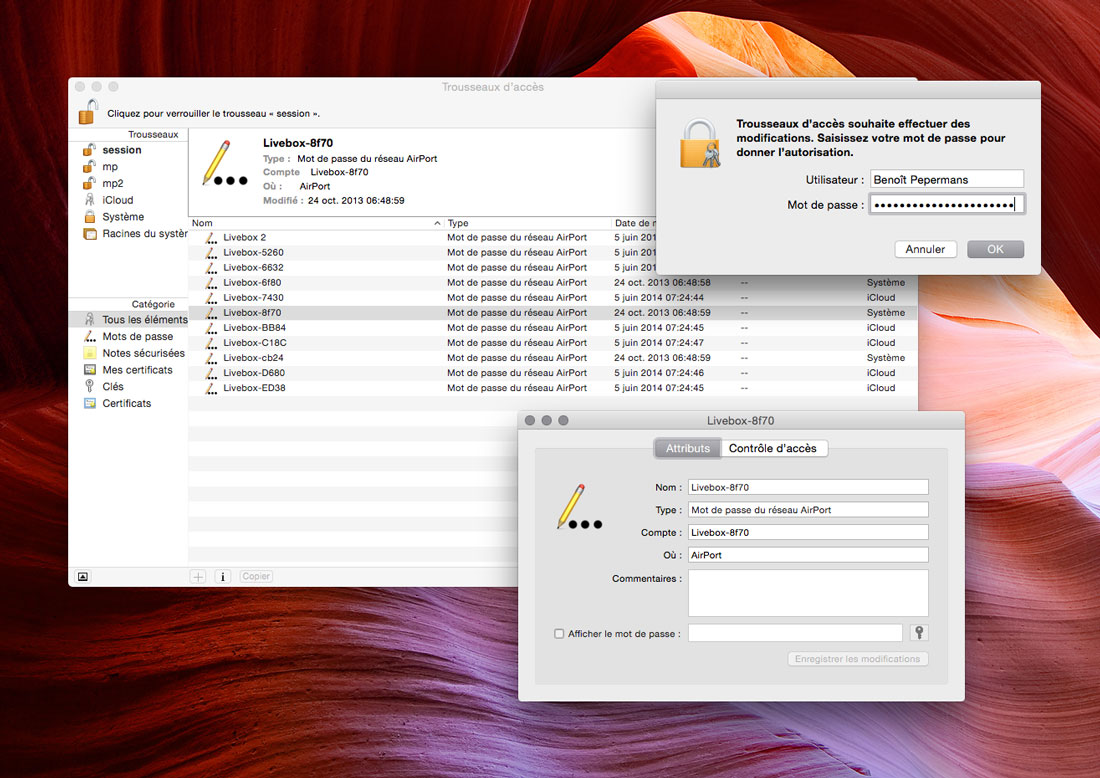Toggle the keychain sidebar view button
1100x778 pixels.
tap(83, 577)
